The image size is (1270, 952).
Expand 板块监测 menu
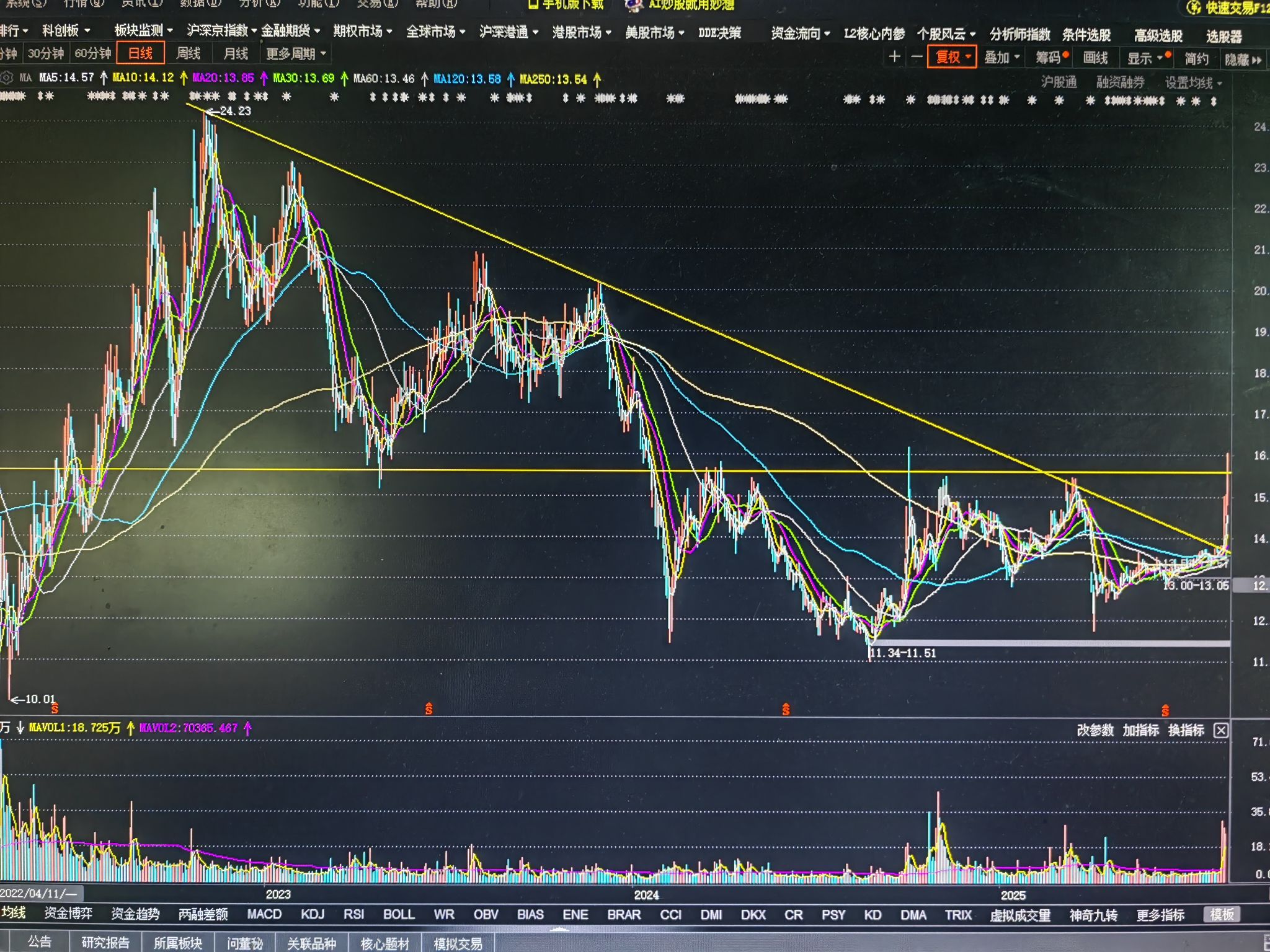pos(143,30)
